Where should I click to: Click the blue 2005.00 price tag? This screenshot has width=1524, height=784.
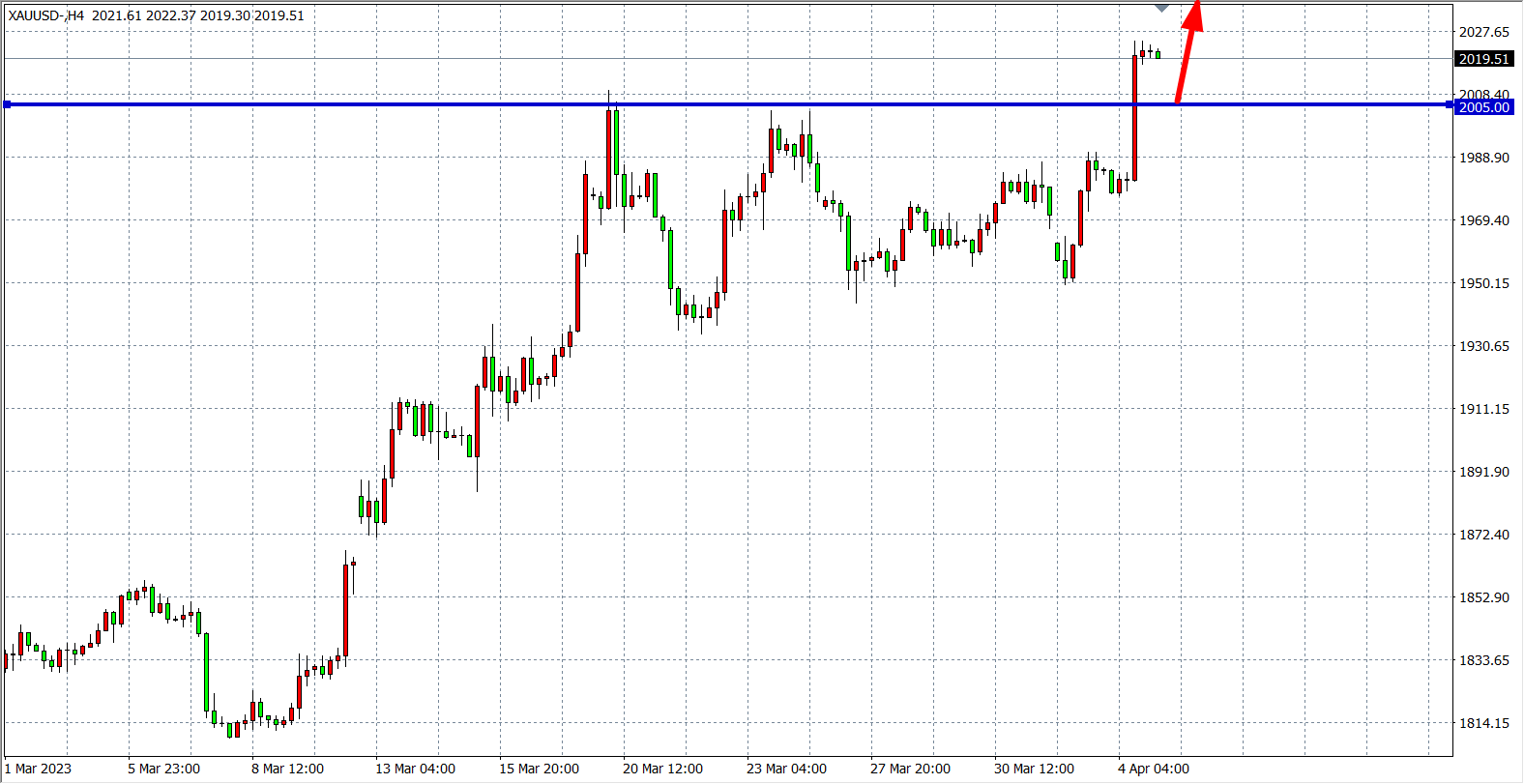coord(1483,107)
